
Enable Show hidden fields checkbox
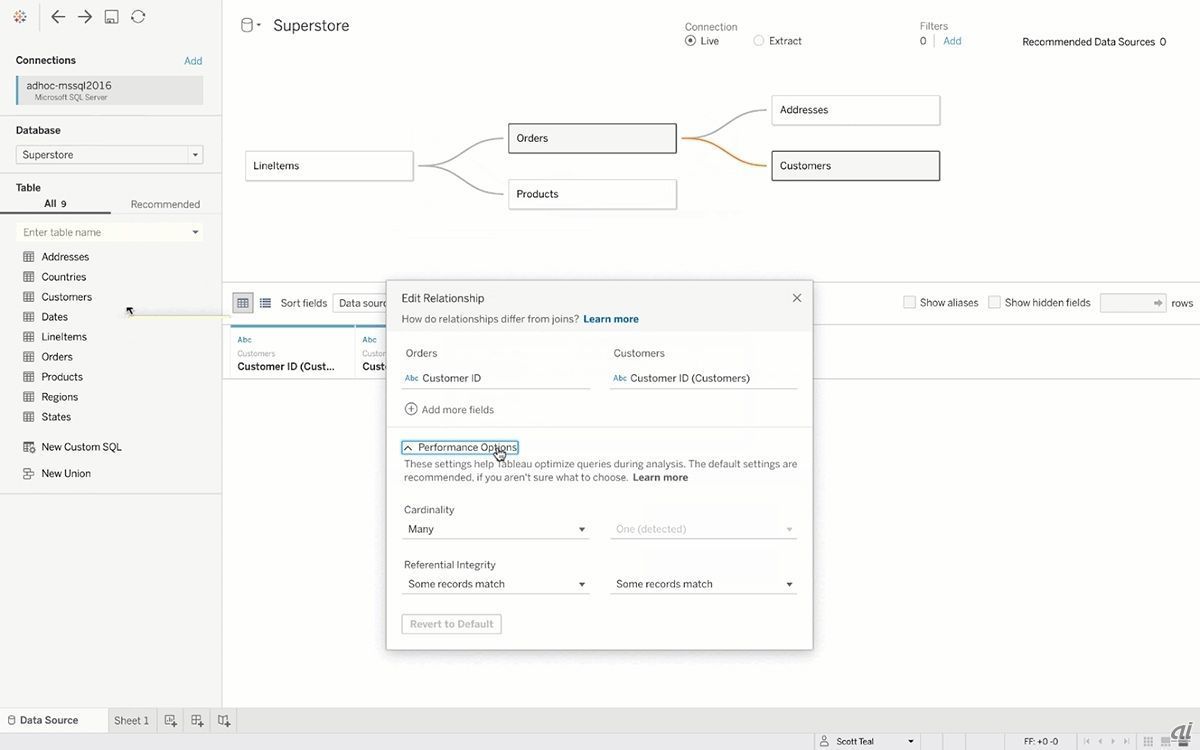(x=994, y=302)
